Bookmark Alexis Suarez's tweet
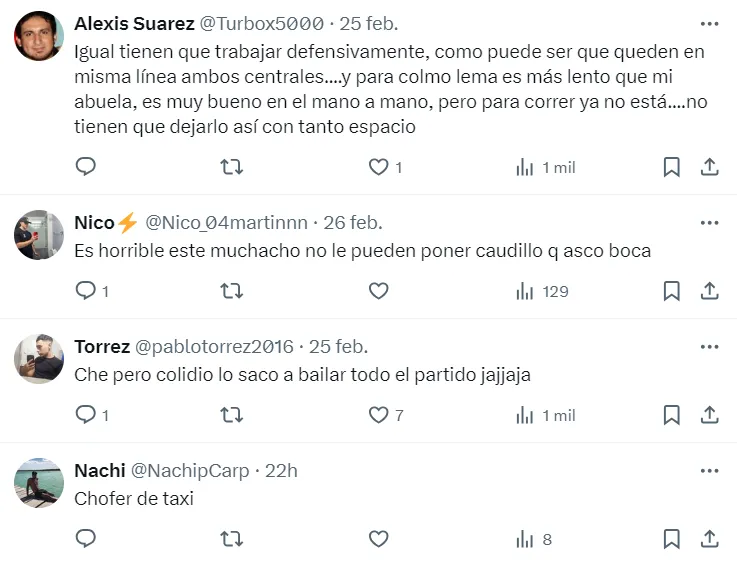 pyautogui.click(x=672, y=167)
